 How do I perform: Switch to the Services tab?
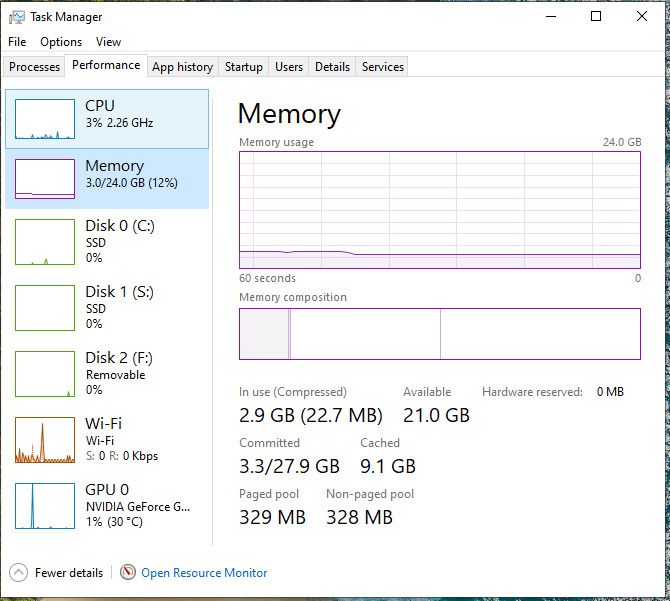[x=383, y=67]
